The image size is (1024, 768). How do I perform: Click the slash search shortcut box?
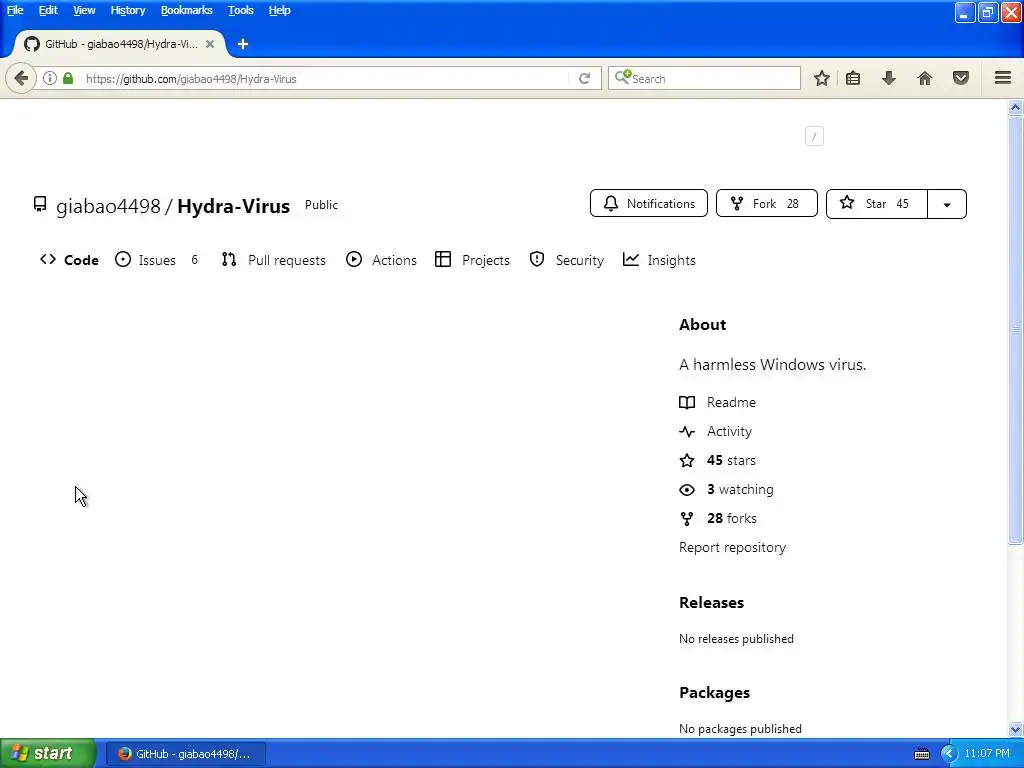[x=814, y=136]
